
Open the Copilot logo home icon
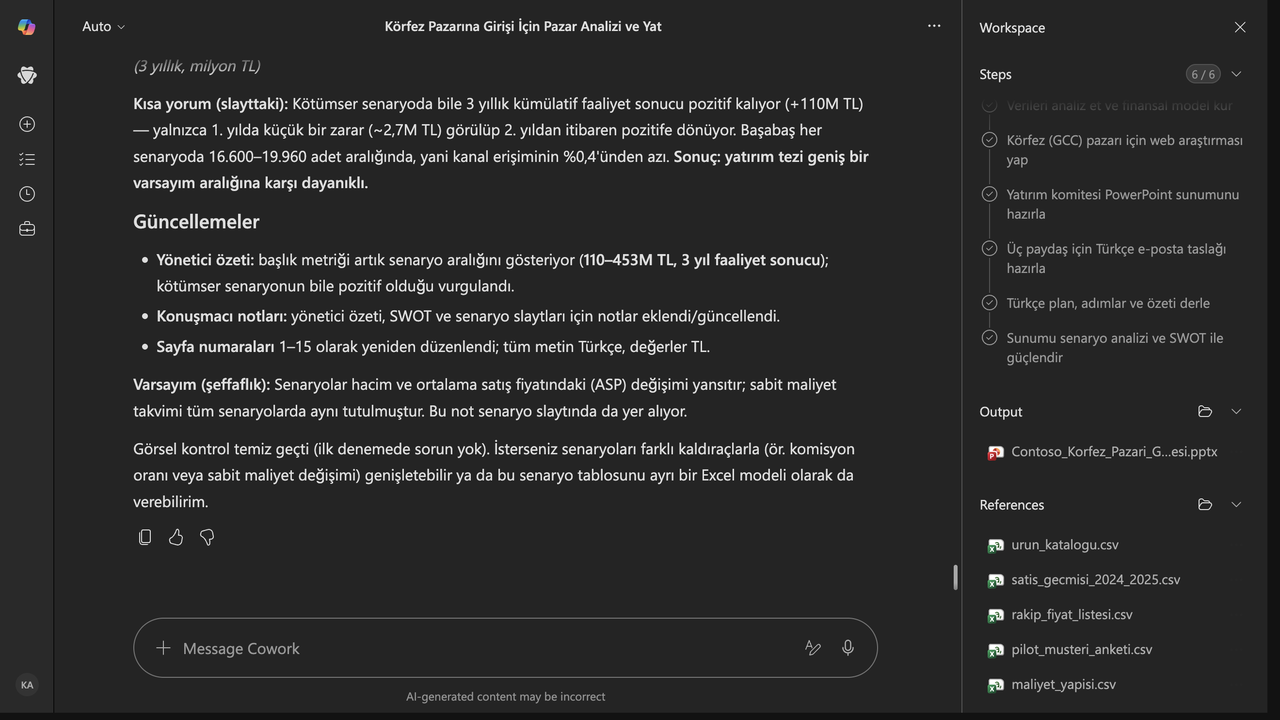tap(27, 27)
